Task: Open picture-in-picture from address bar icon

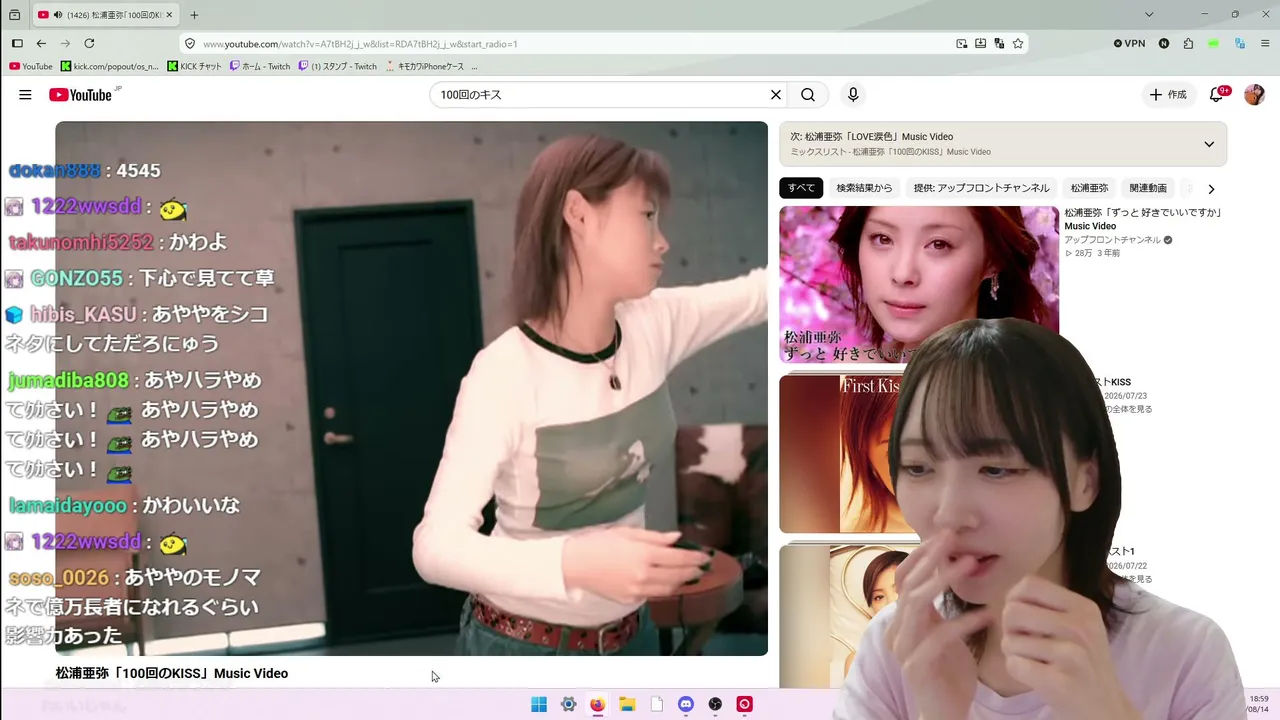Action: [961, 44]
